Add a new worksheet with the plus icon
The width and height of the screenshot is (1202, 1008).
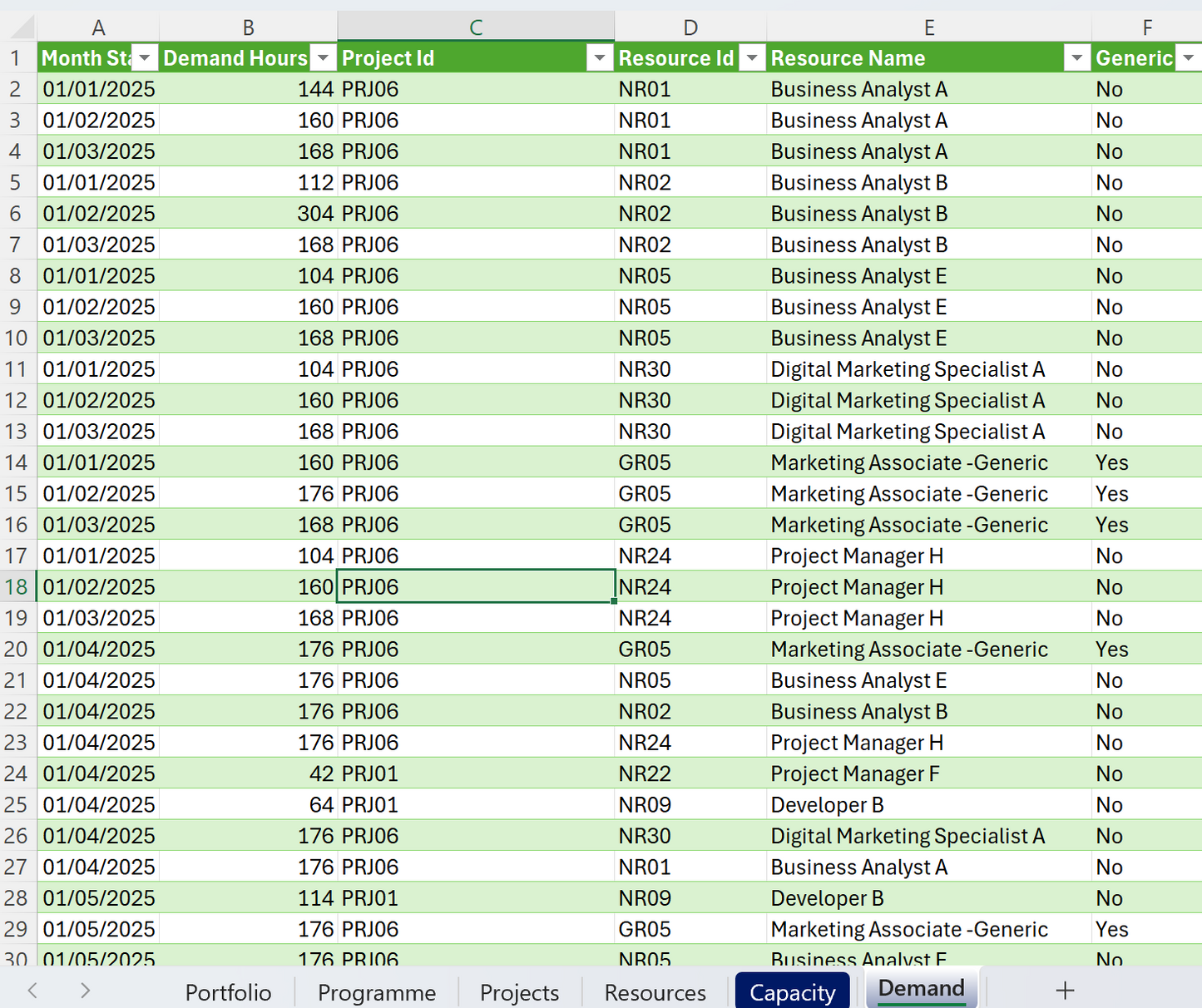click(x=1065, y=990)
